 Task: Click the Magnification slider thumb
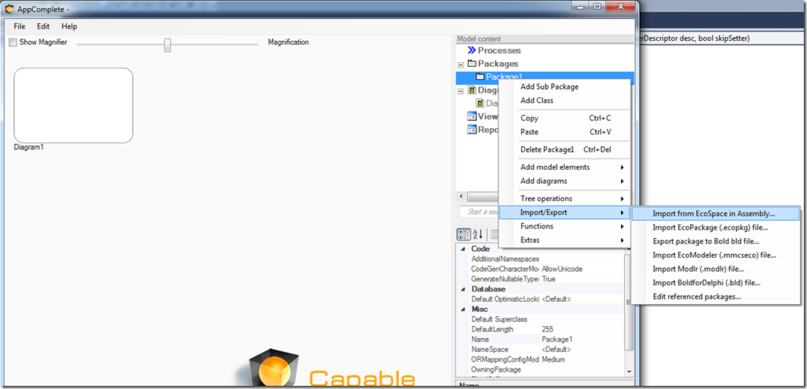tap(167, 45)
